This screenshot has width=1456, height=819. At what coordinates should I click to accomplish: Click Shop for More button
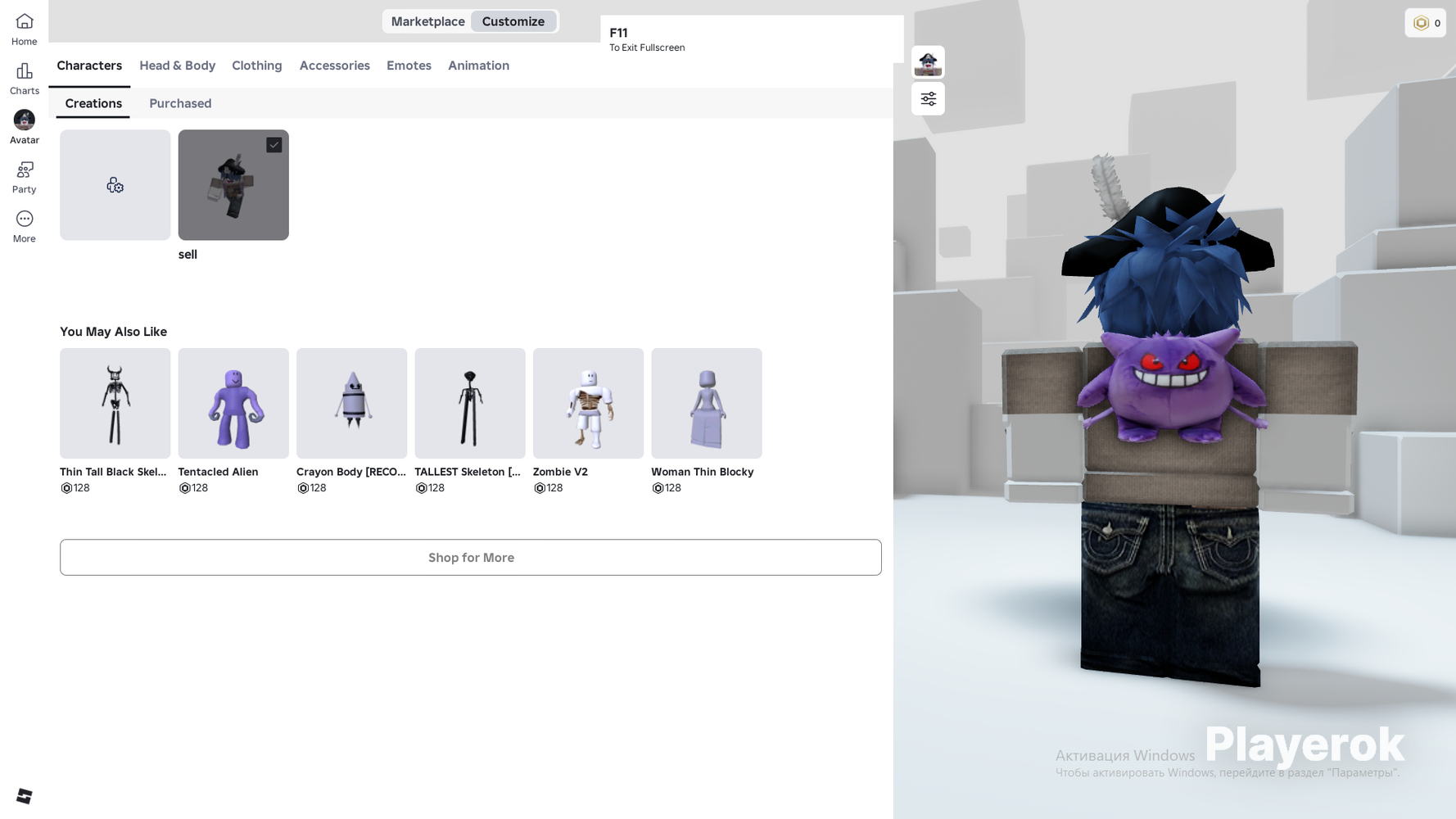point(471,558)
